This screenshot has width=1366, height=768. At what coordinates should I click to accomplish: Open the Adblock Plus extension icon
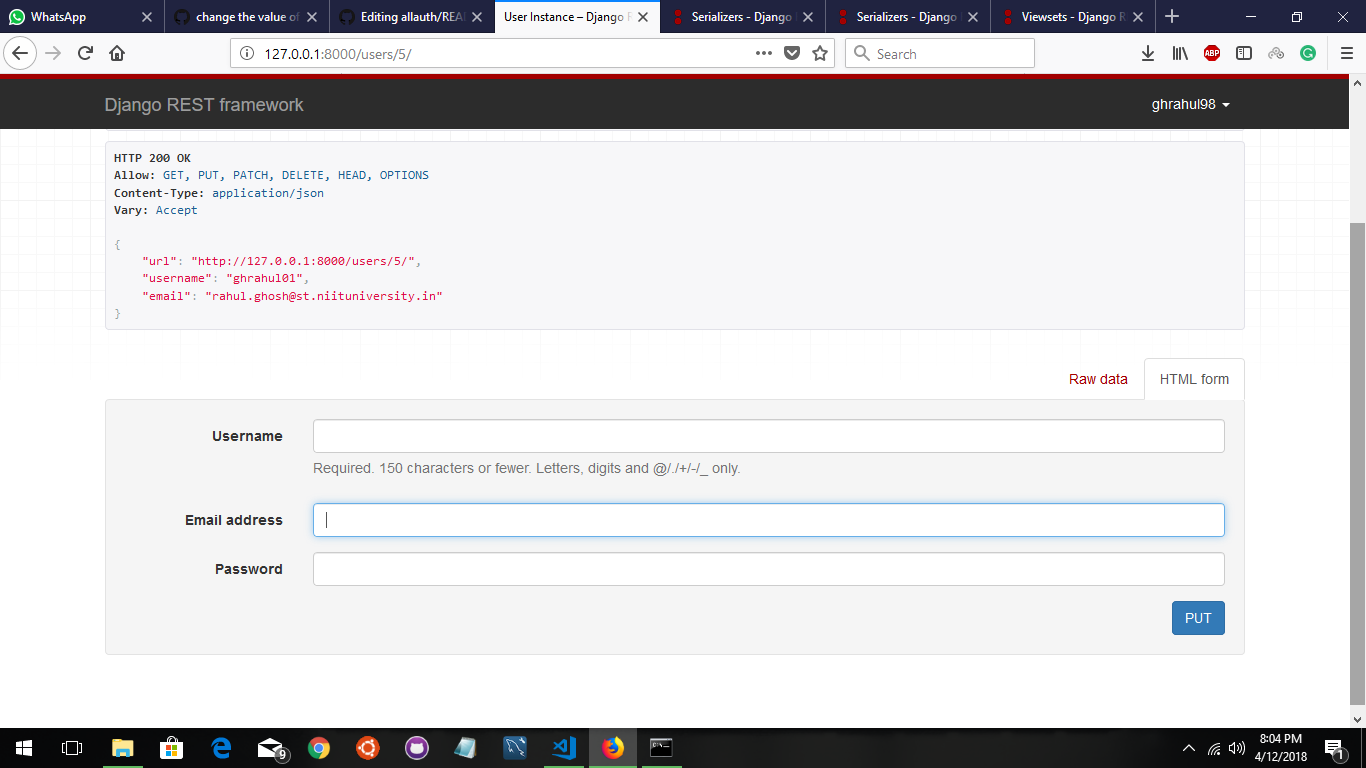1211,53
